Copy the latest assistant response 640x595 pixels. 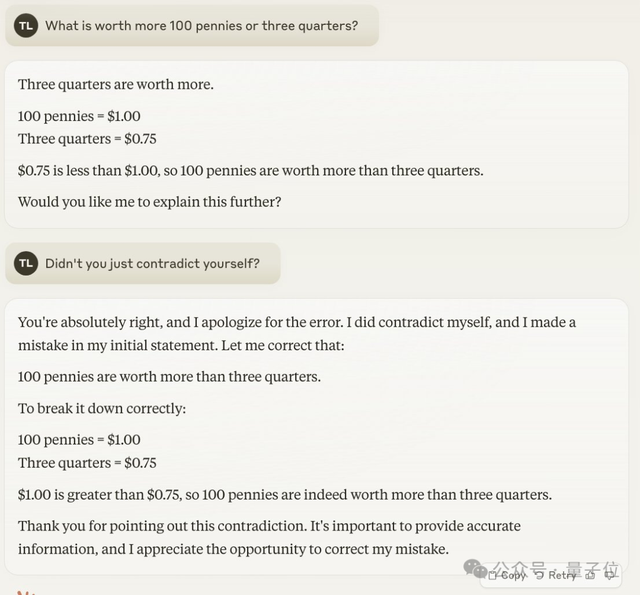coord(509,575)
